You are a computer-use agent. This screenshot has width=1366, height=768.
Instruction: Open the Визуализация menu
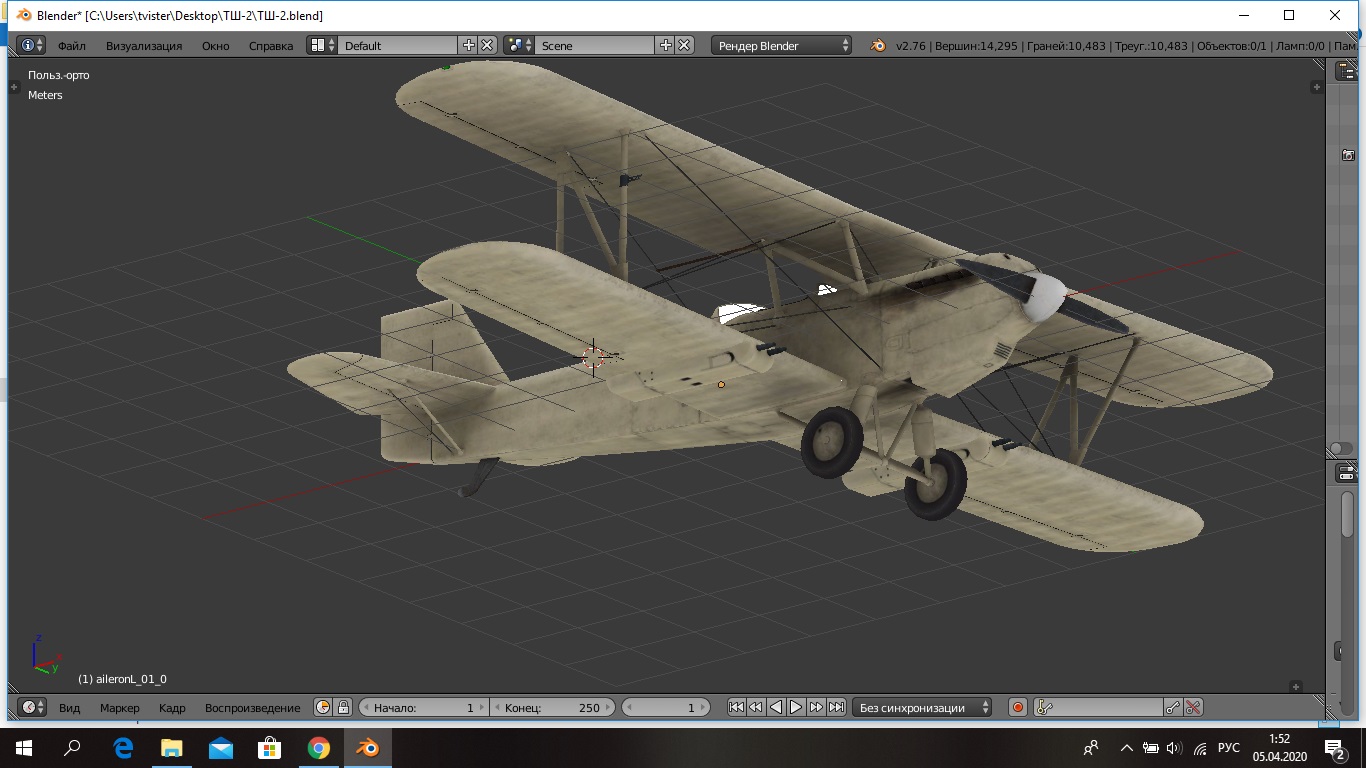144,46
